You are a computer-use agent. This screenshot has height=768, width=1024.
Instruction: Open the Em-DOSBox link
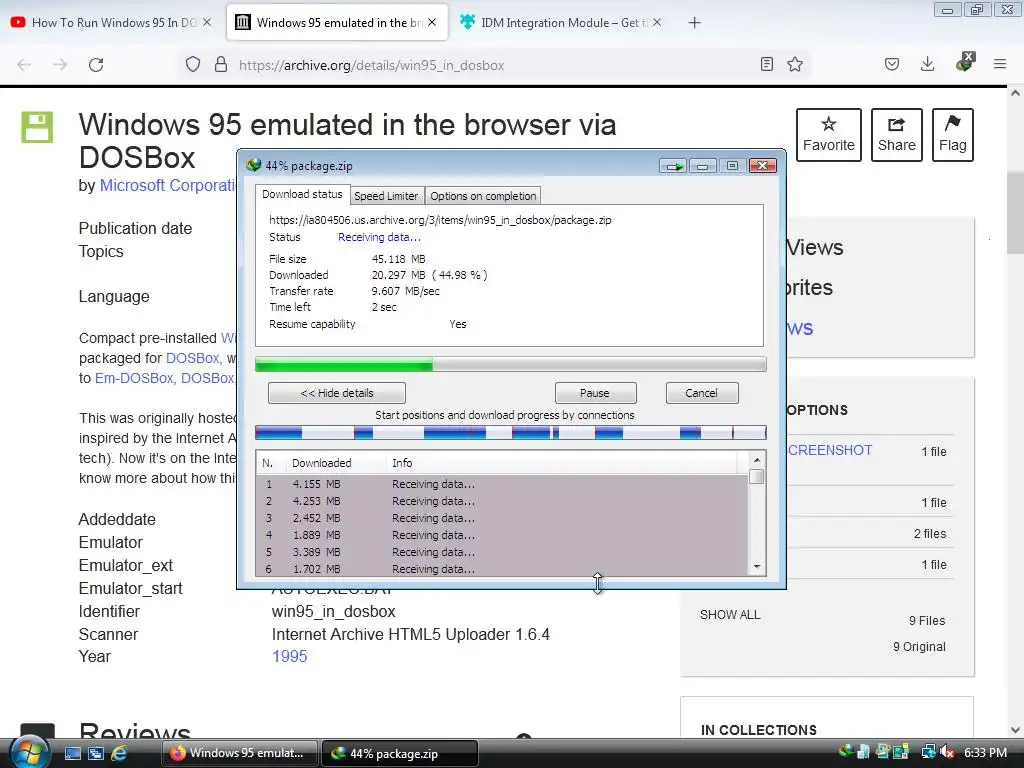coord(134,378)
